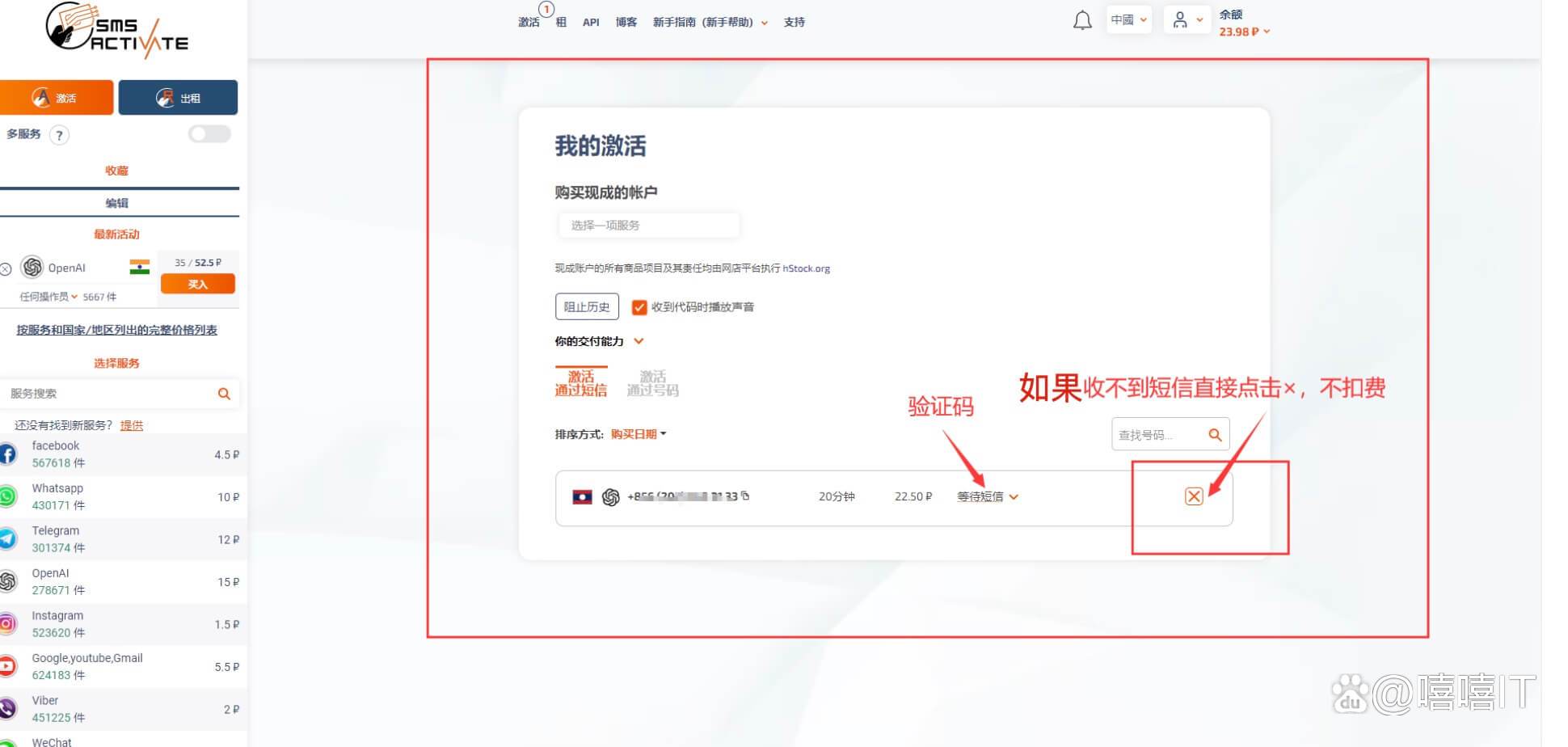
Task: Click the orange 激活 sidebar button
Action: pos(57,98)
